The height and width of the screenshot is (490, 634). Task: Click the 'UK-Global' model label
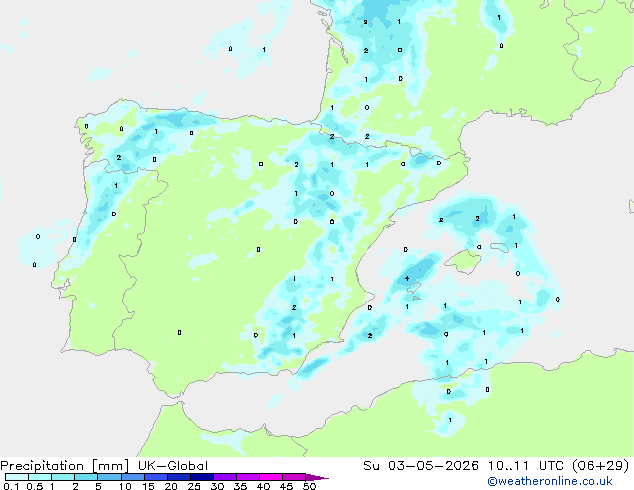point(173,466)
